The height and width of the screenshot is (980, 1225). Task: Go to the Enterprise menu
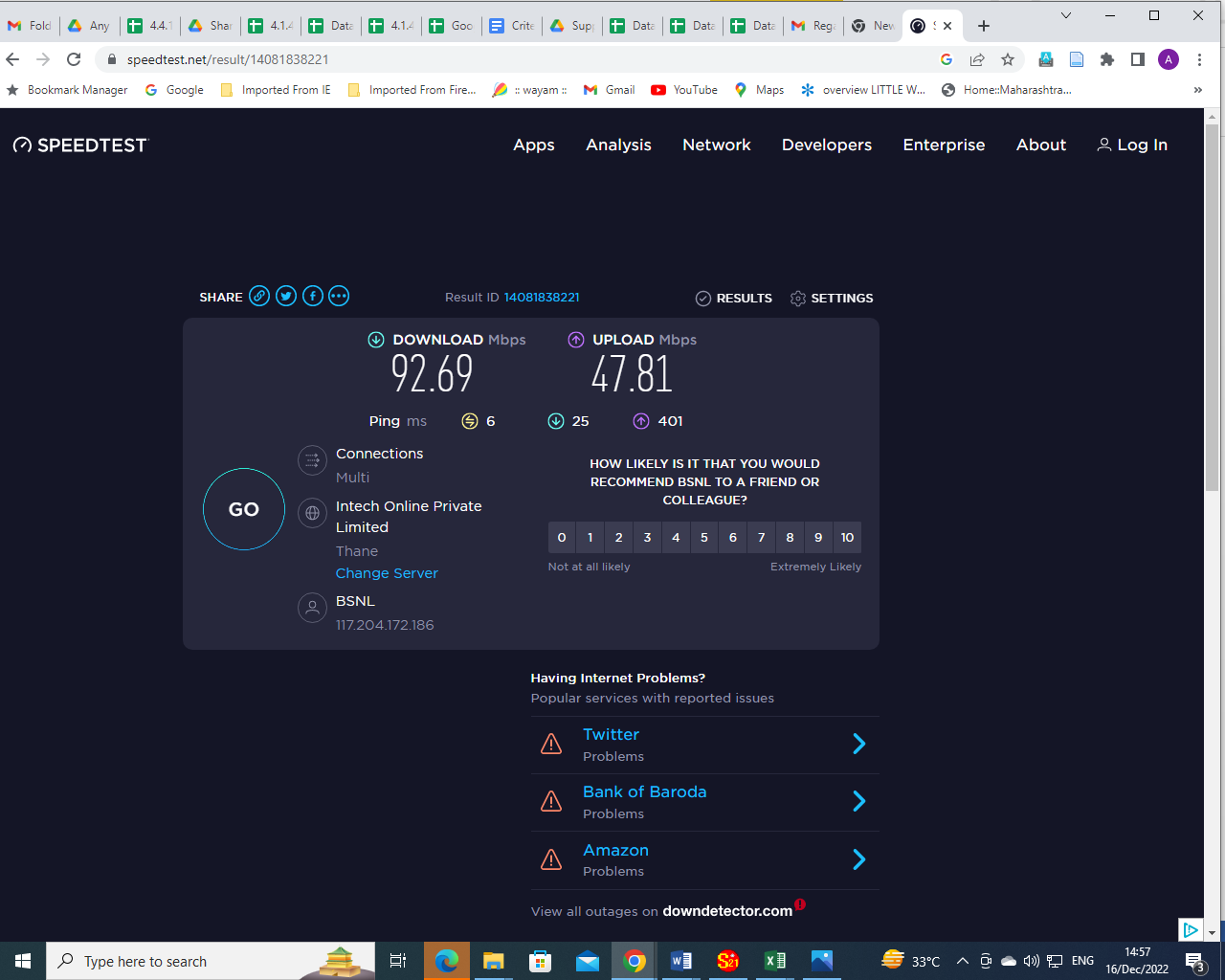point(944,145)
